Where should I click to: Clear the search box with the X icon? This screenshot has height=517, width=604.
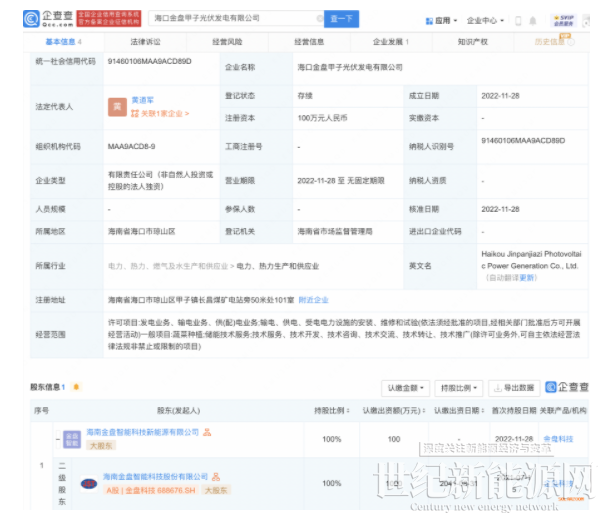tap(316, 19)
